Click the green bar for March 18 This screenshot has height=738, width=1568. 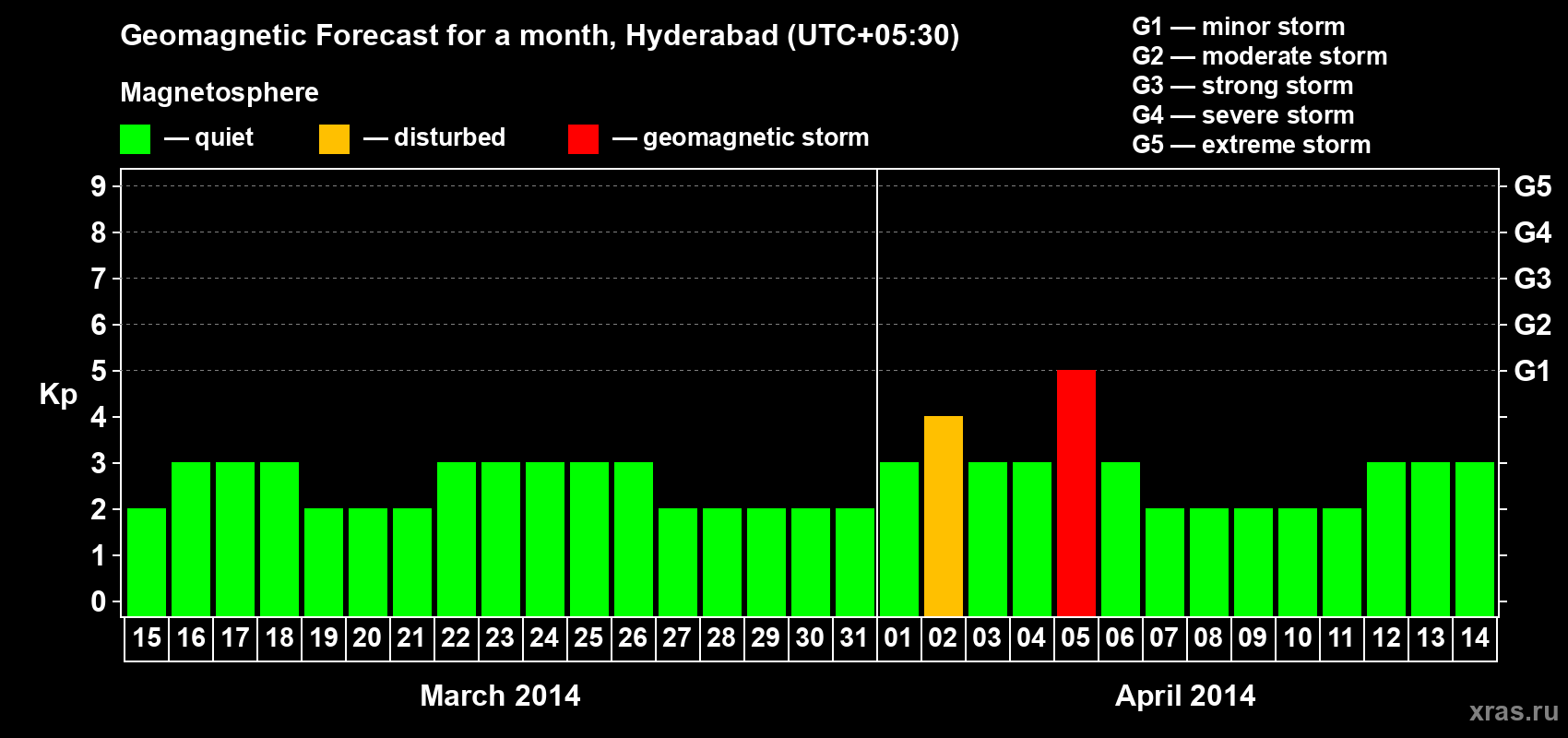click(279, 539)
